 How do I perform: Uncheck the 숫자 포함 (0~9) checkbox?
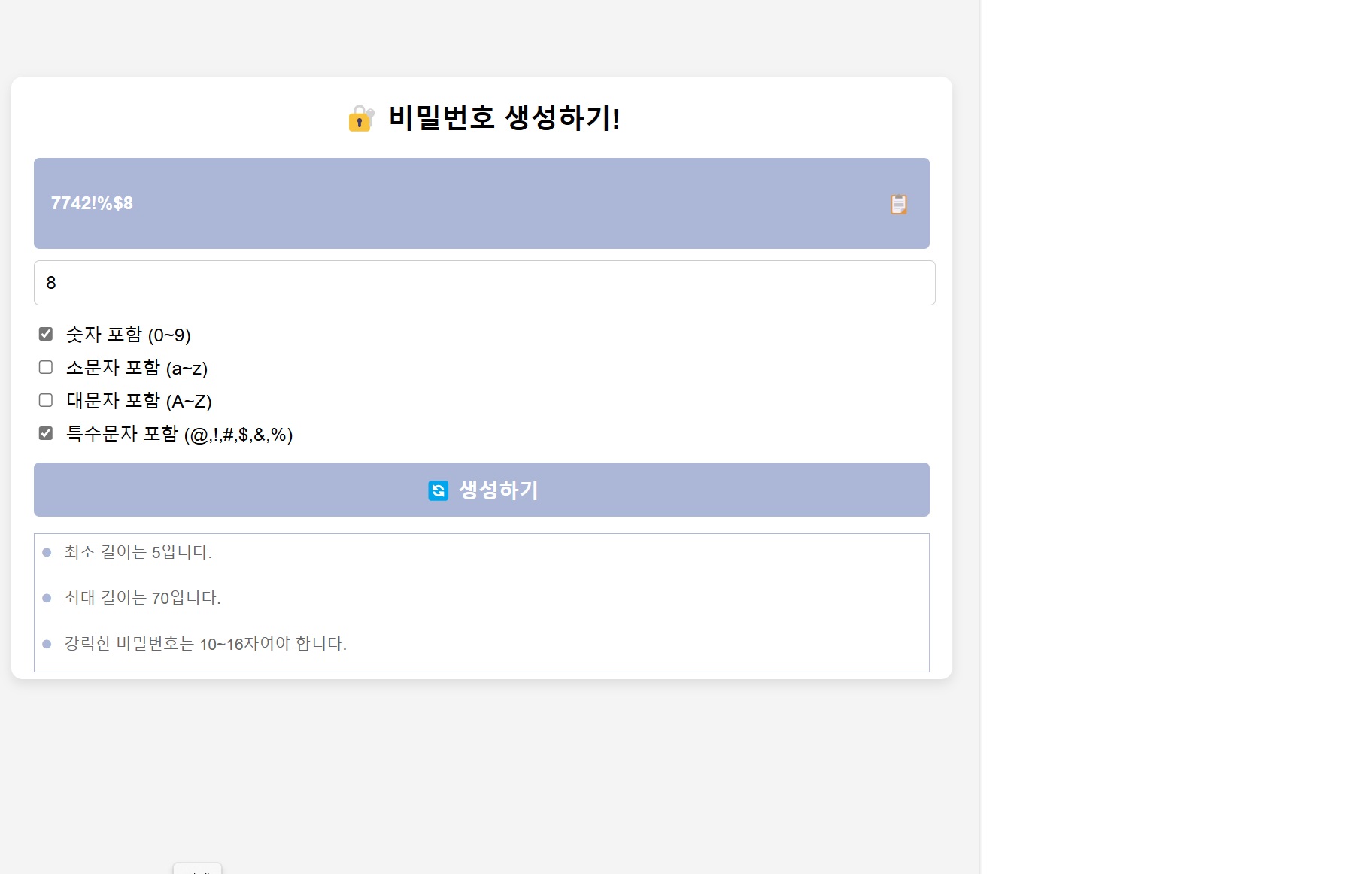pos(46,334)
